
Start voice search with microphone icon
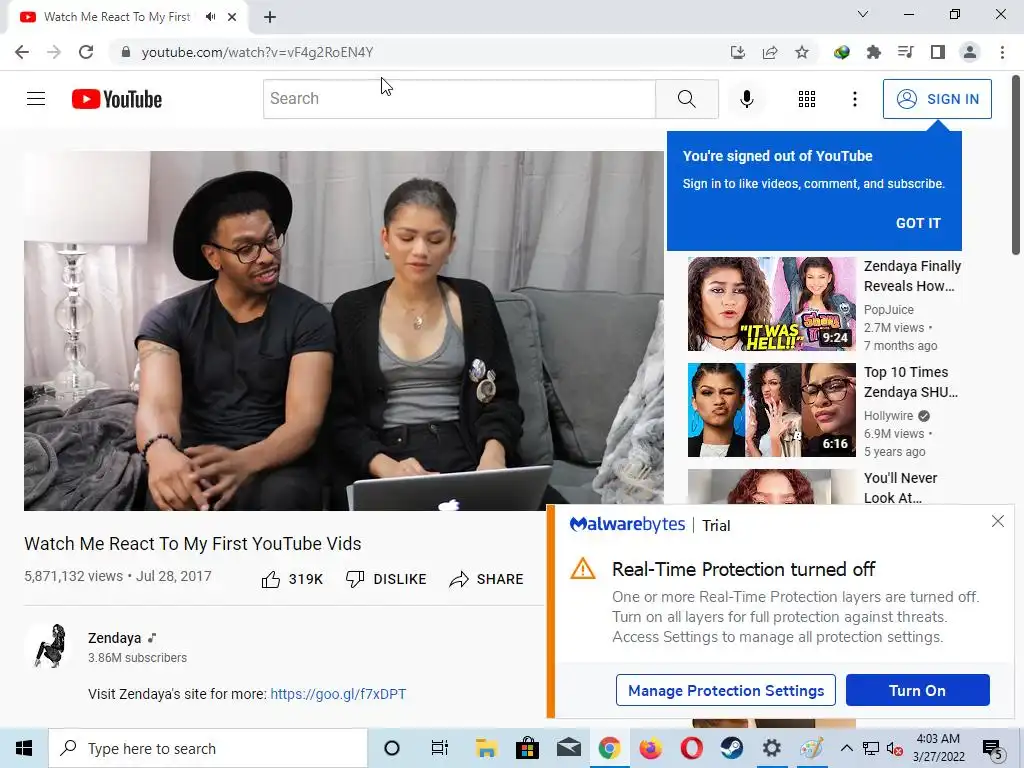(746, 99)
